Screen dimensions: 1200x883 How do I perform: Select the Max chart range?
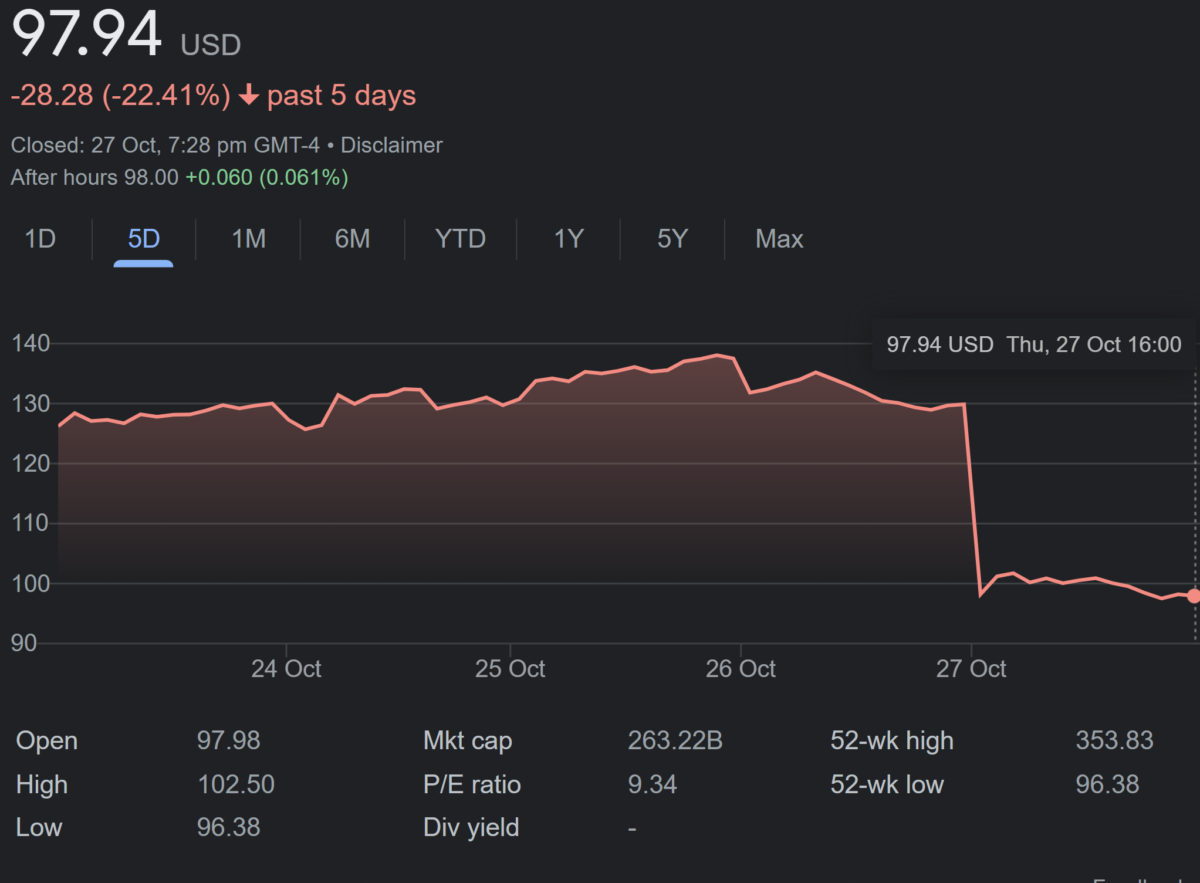779,239
